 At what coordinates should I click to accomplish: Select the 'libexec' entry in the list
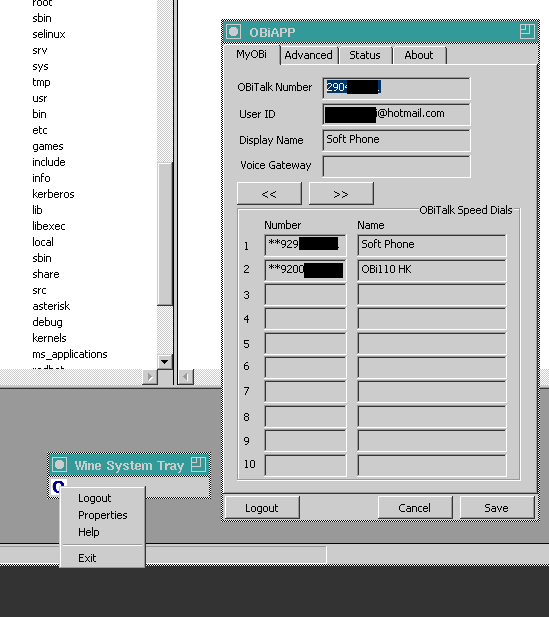click(x=49, y=226)
